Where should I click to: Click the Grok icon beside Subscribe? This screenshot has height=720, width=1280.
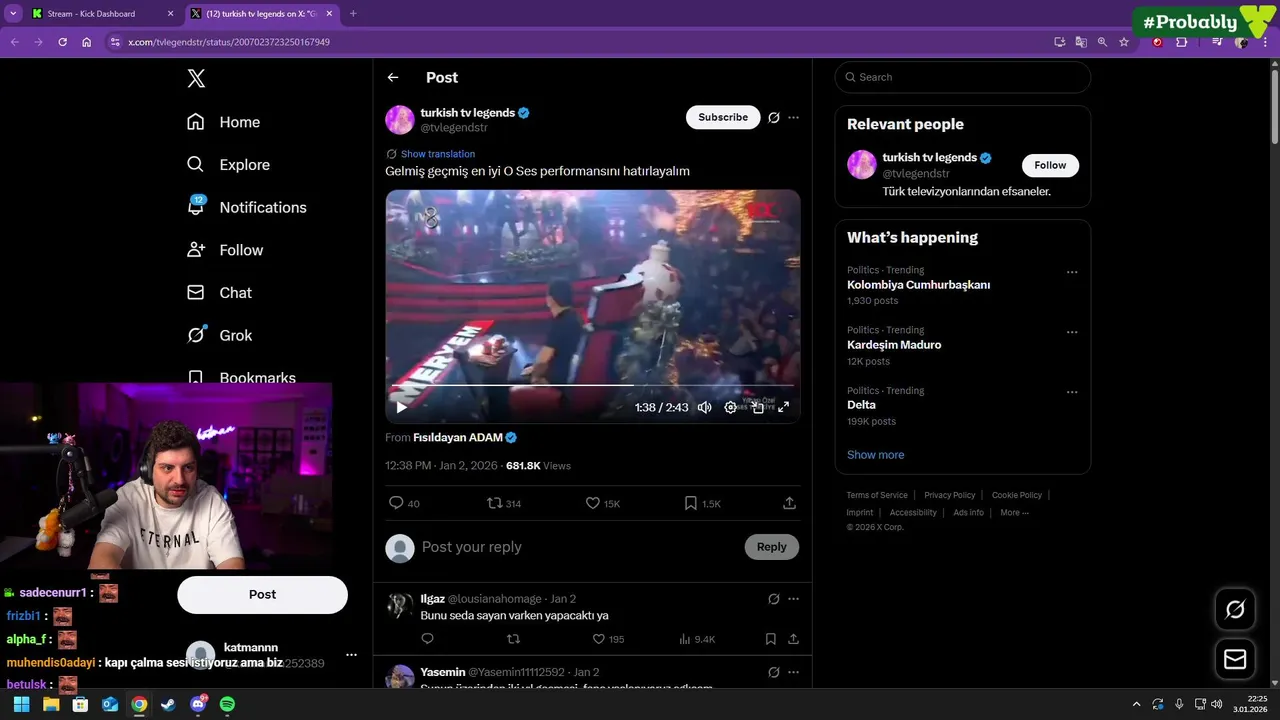point(774,118)
